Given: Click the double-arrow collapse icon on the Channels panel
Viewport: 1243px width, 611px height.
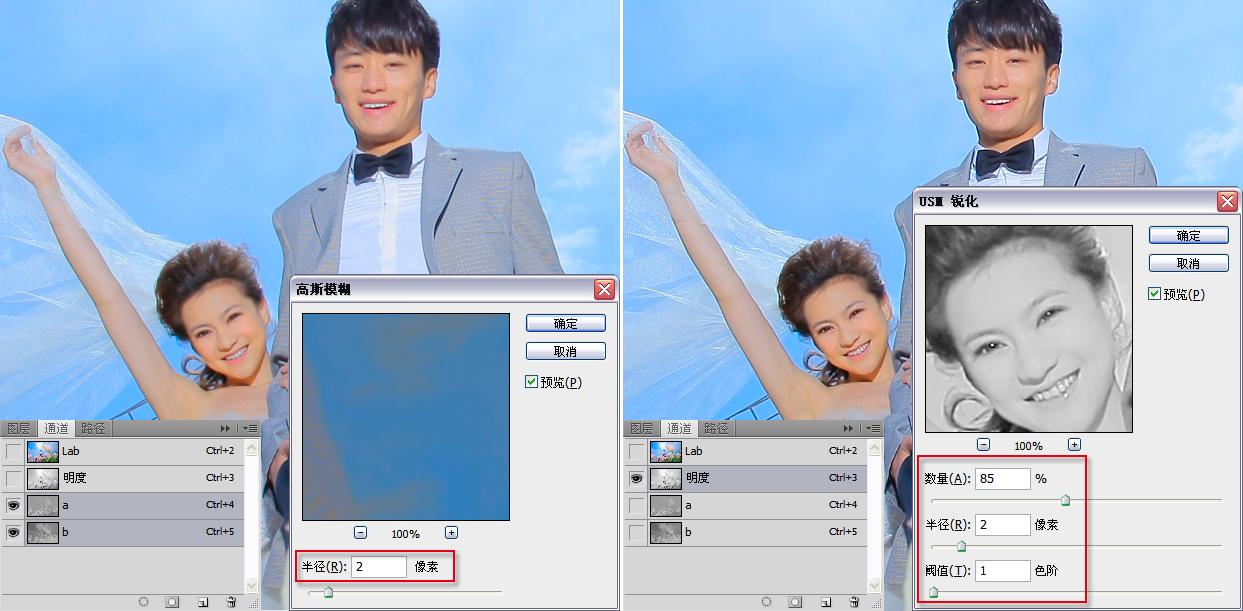Looking at the screenshot, I should pyautogui.click(x=224, y=429).
